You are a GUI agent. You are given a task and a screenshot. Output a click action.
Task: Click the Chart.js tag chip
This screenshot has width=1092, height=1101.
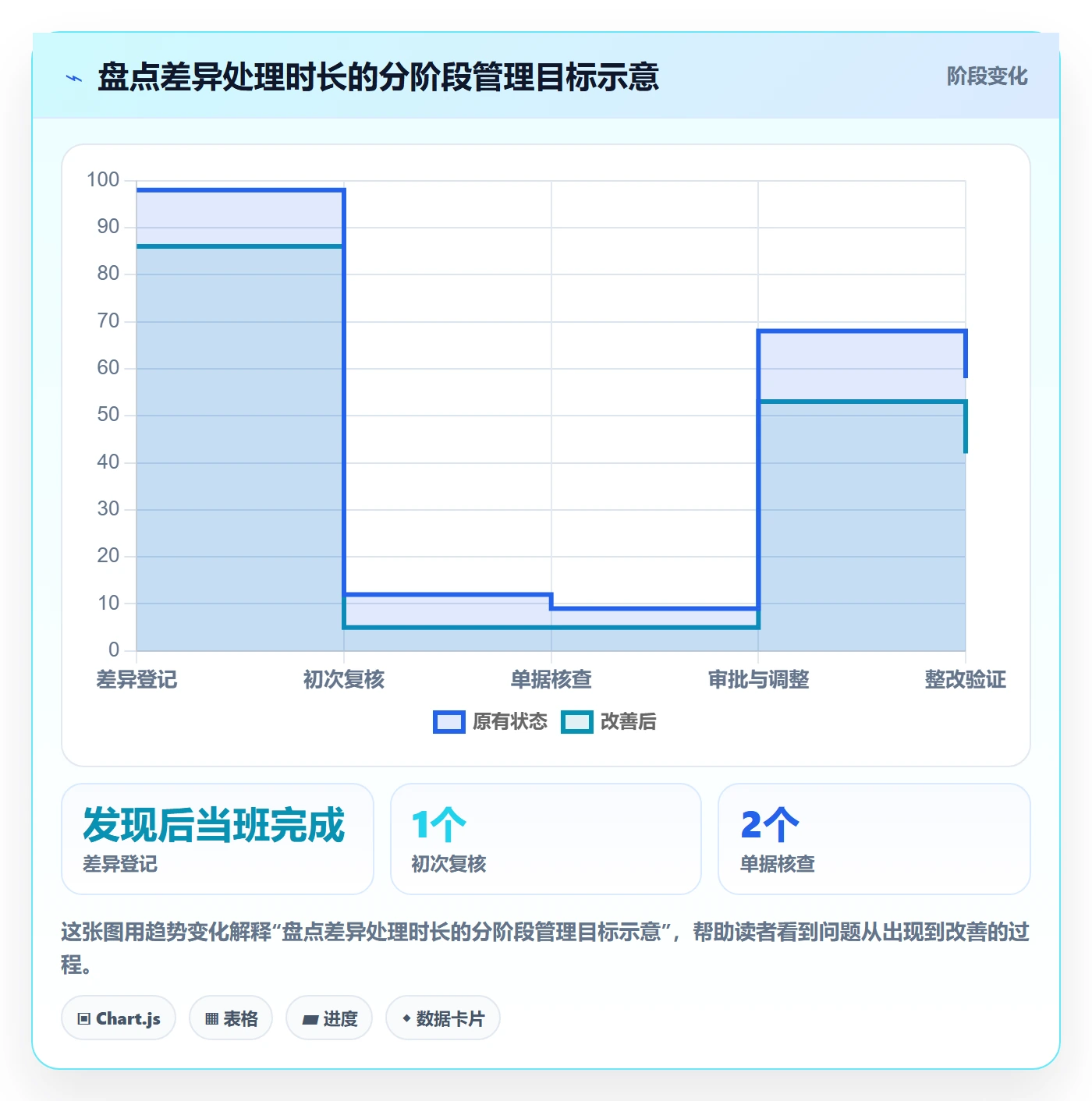[119, 1018]
